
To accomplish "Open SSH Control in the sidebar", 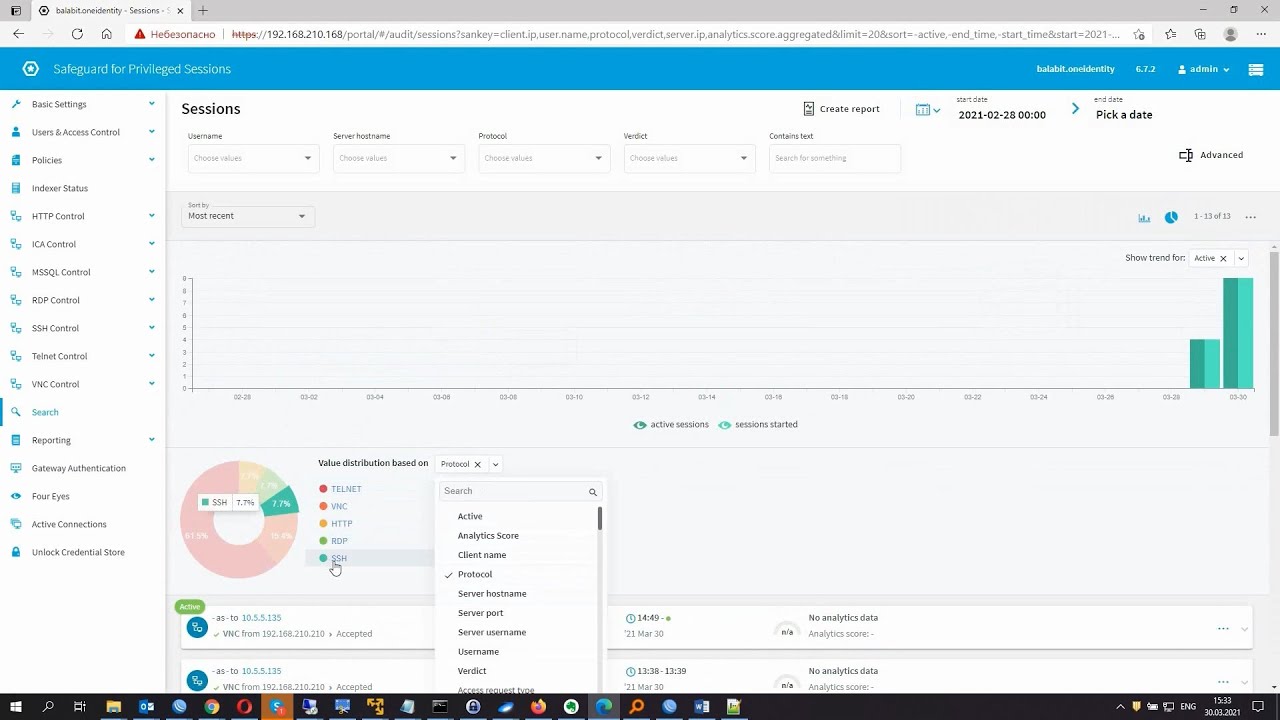I will coord(55,328).
